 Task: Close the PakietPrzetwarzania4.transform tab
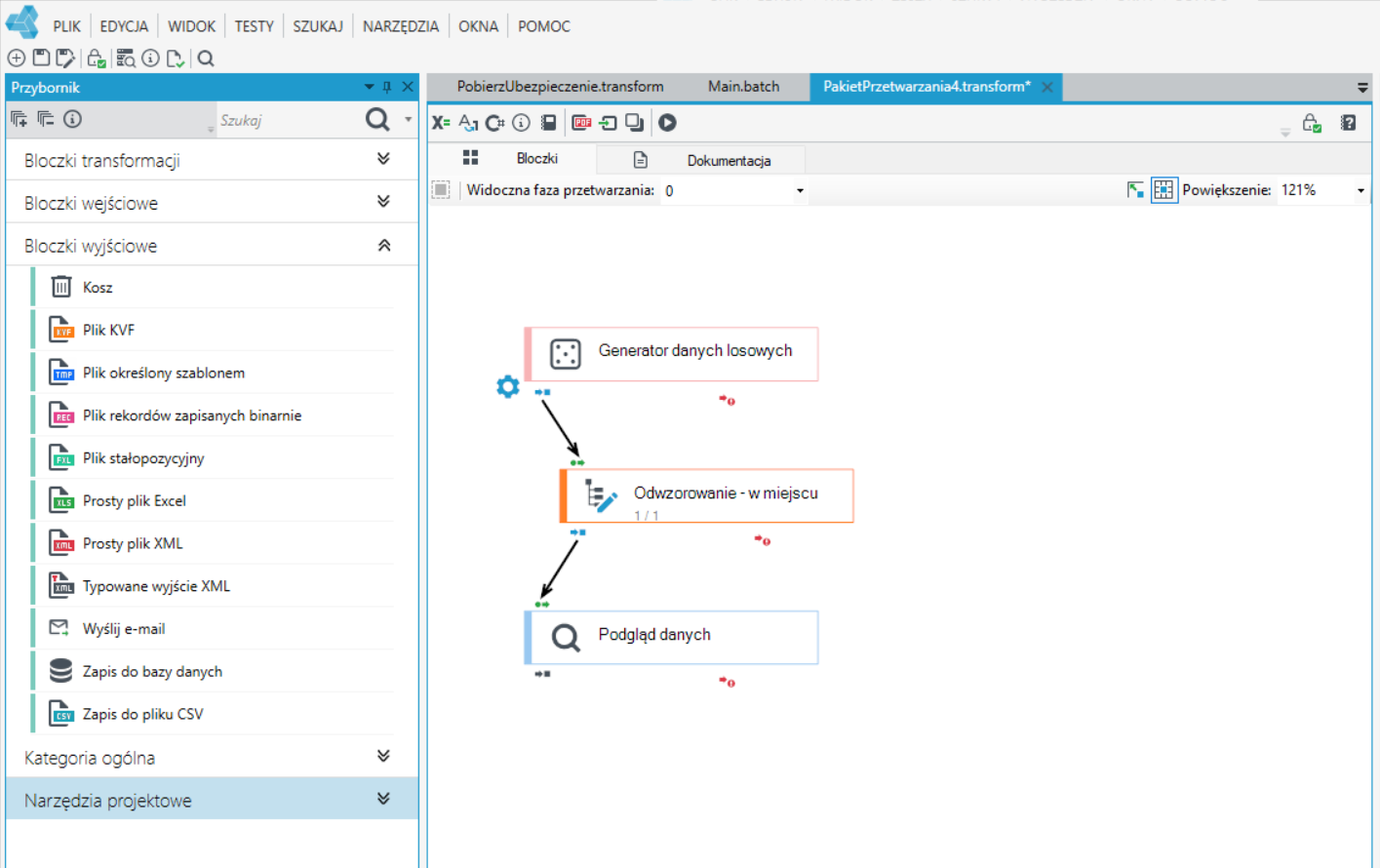pyautogui.click(x=1046, y=87)
